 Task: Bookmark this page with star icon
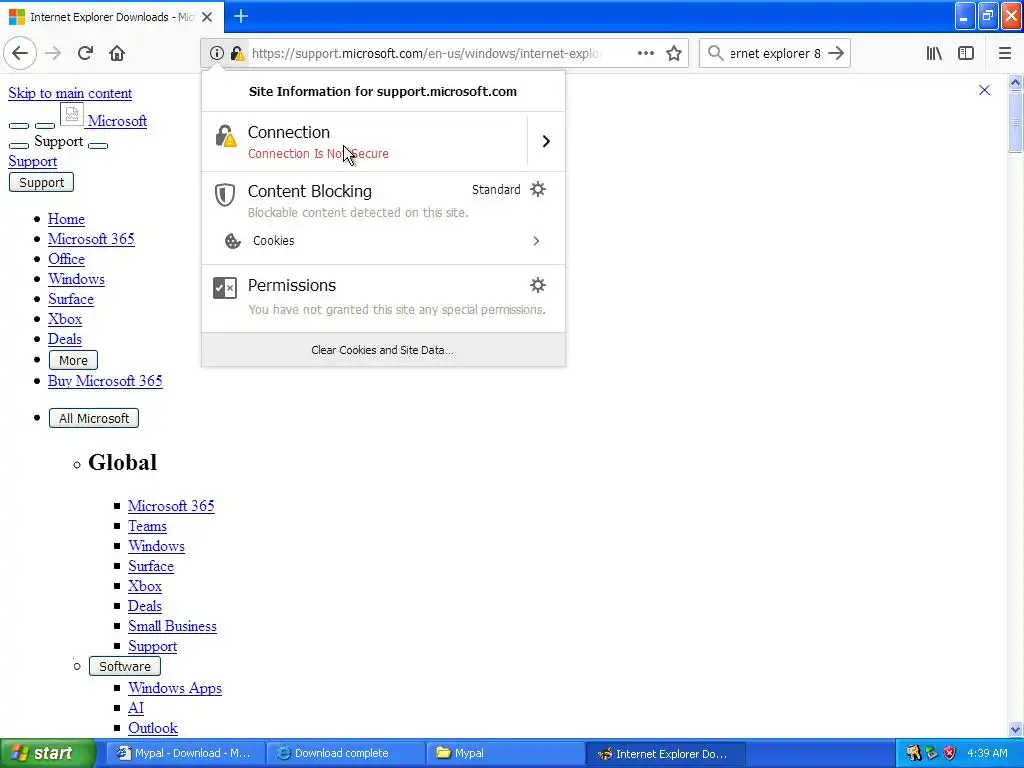coord(674,53)
